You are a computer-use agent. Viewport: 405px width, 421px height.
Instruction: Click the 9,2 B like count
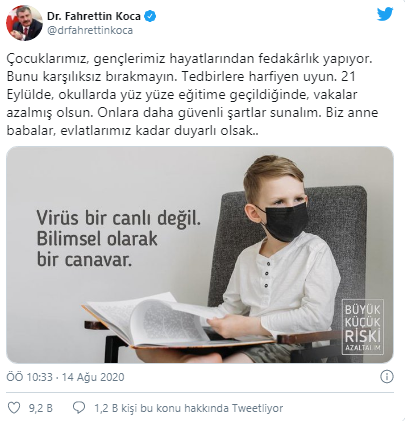[41, 408]
